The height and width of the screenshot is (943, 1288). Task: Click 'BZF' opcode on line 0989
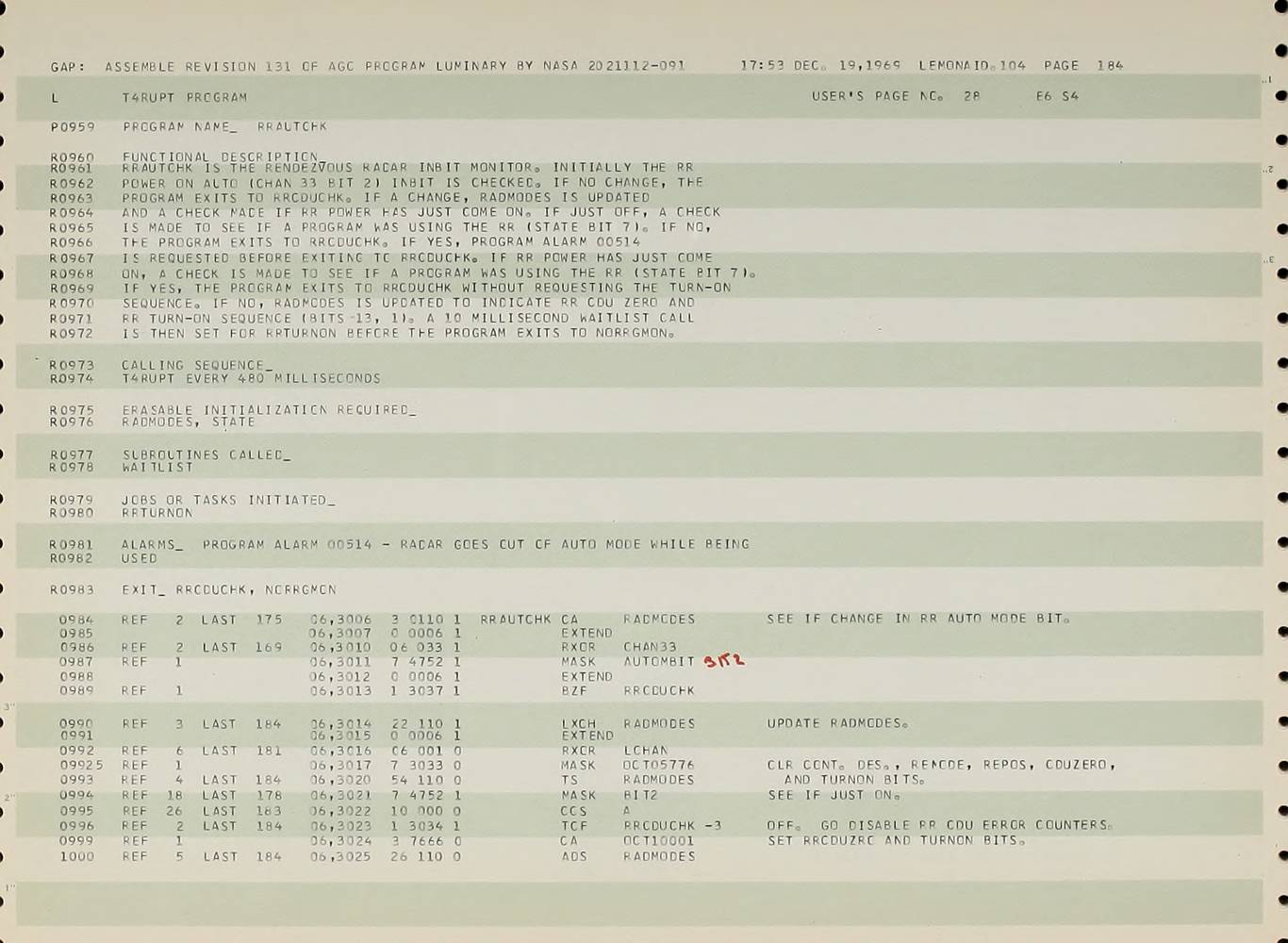coord(573,690)
